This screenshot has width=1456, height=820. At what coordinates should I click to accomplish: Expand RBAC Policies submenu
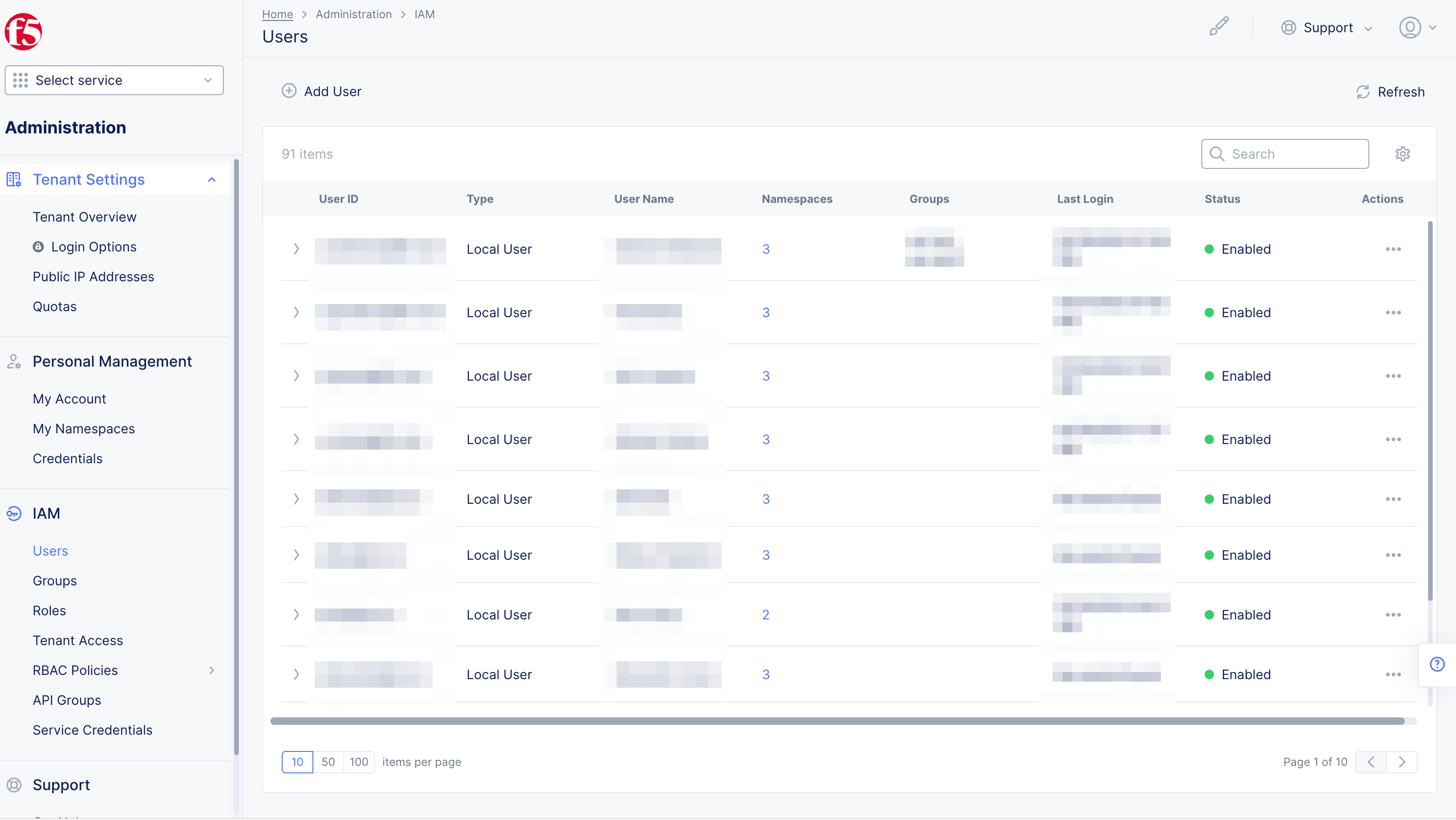[211, 670]
